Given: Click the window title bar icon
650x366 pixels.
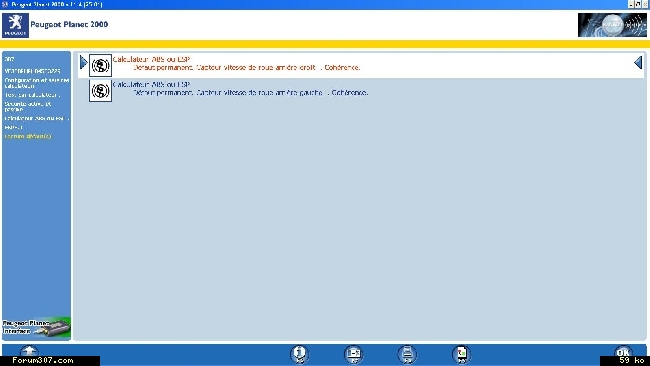Looking at the screenshot, I should [x=5, y=4].
